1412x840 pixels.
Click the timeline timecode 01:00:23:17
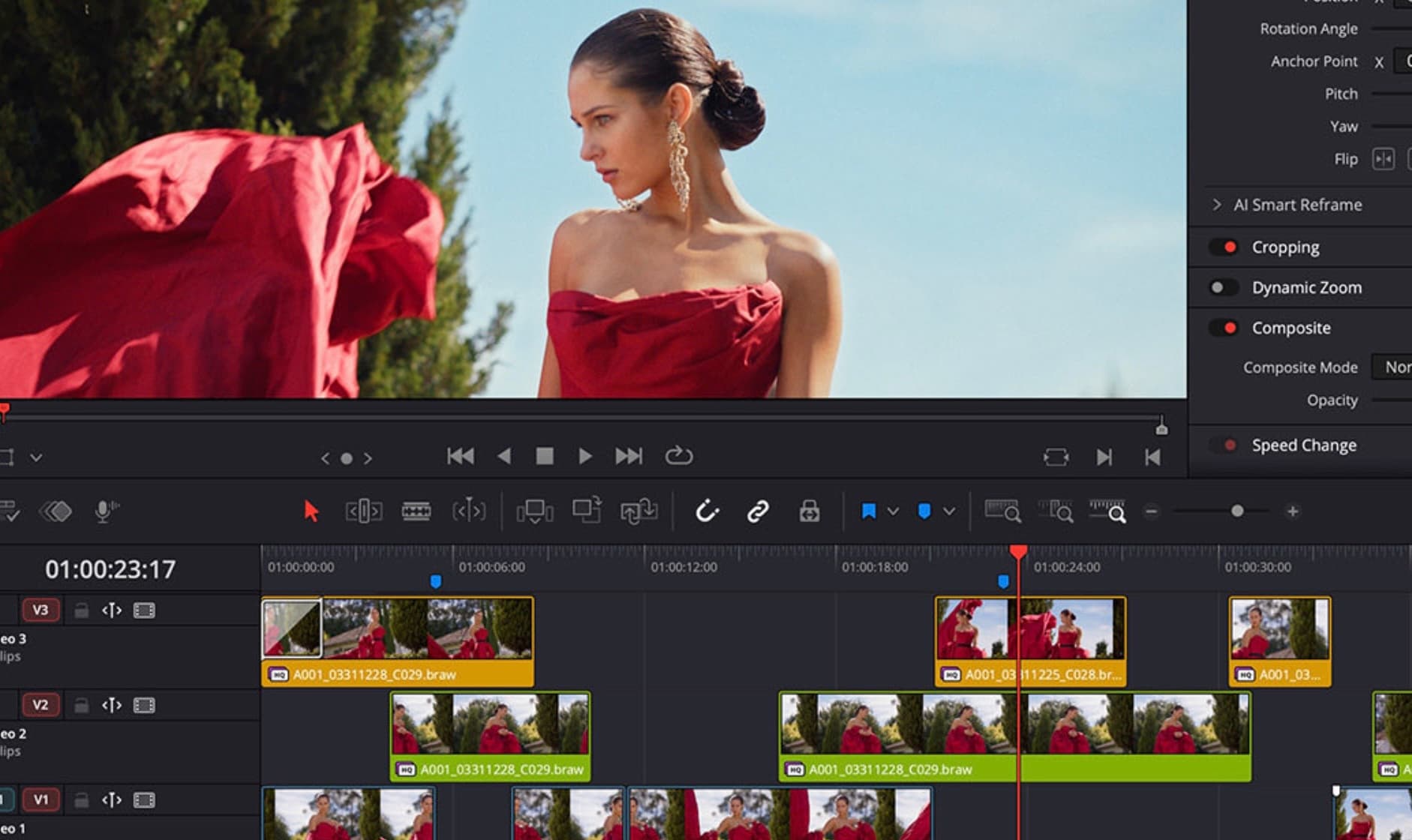[110, 569]
